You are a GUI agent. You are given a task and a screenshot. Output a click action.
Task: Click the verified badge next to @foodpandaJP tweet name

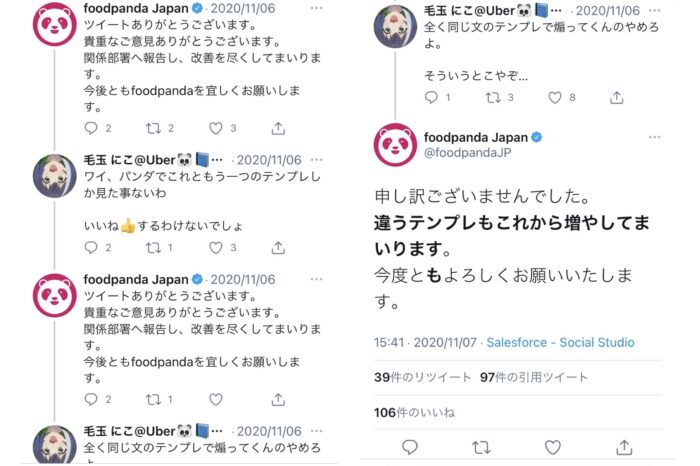coord(536,137)
